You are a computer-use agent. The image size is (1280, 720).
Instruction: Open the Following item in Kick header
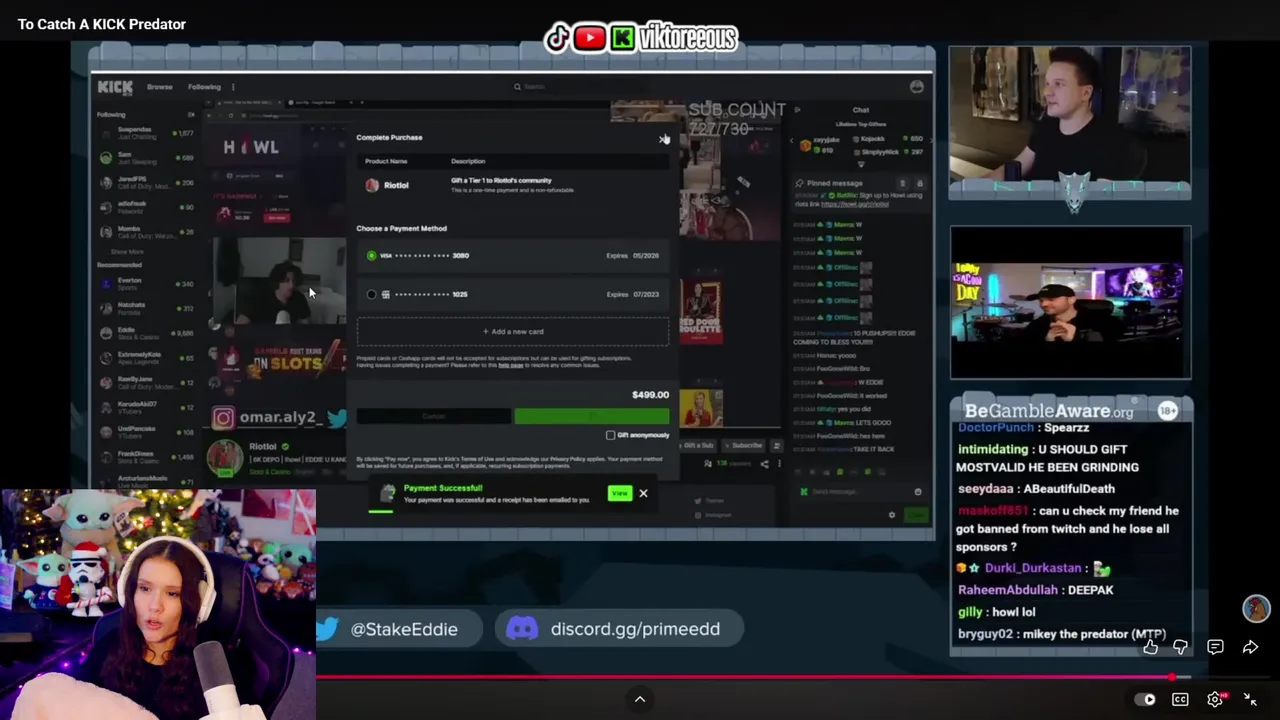(204, 87)
